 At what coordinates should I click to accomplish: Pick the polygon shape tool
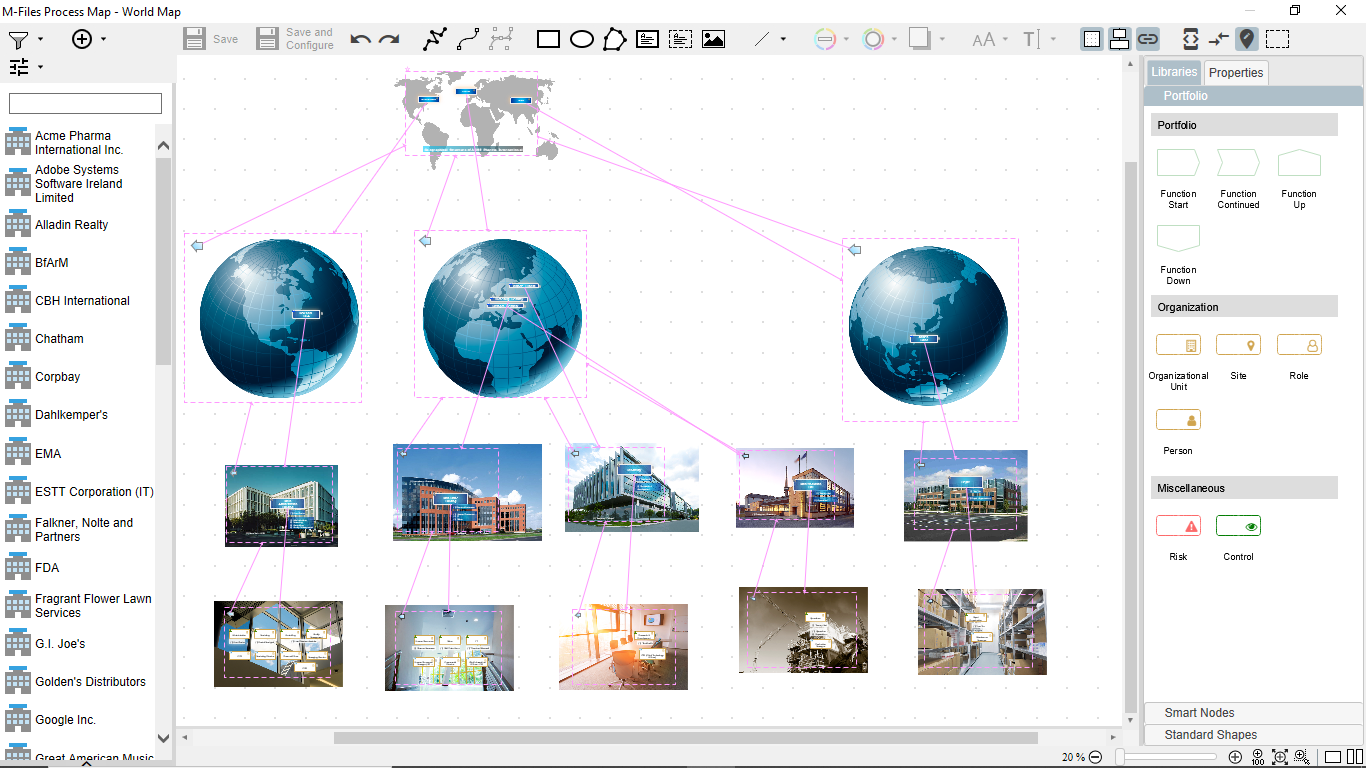click(x=614, y=39)
